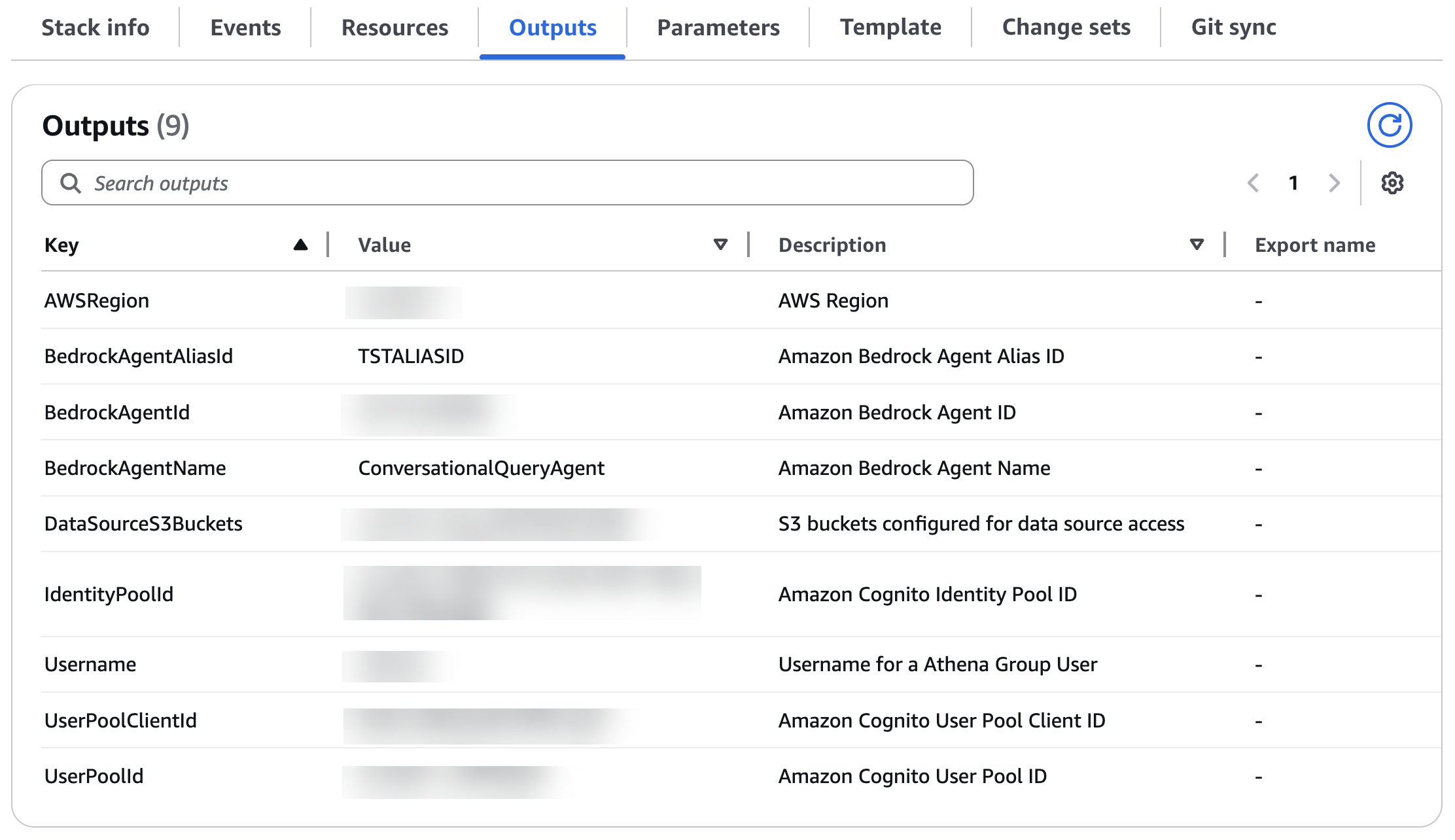Image resolution: width=1455 pixels, height=840 pixels.
Task: Sort by Value column arrow
Action: (720, 245)
